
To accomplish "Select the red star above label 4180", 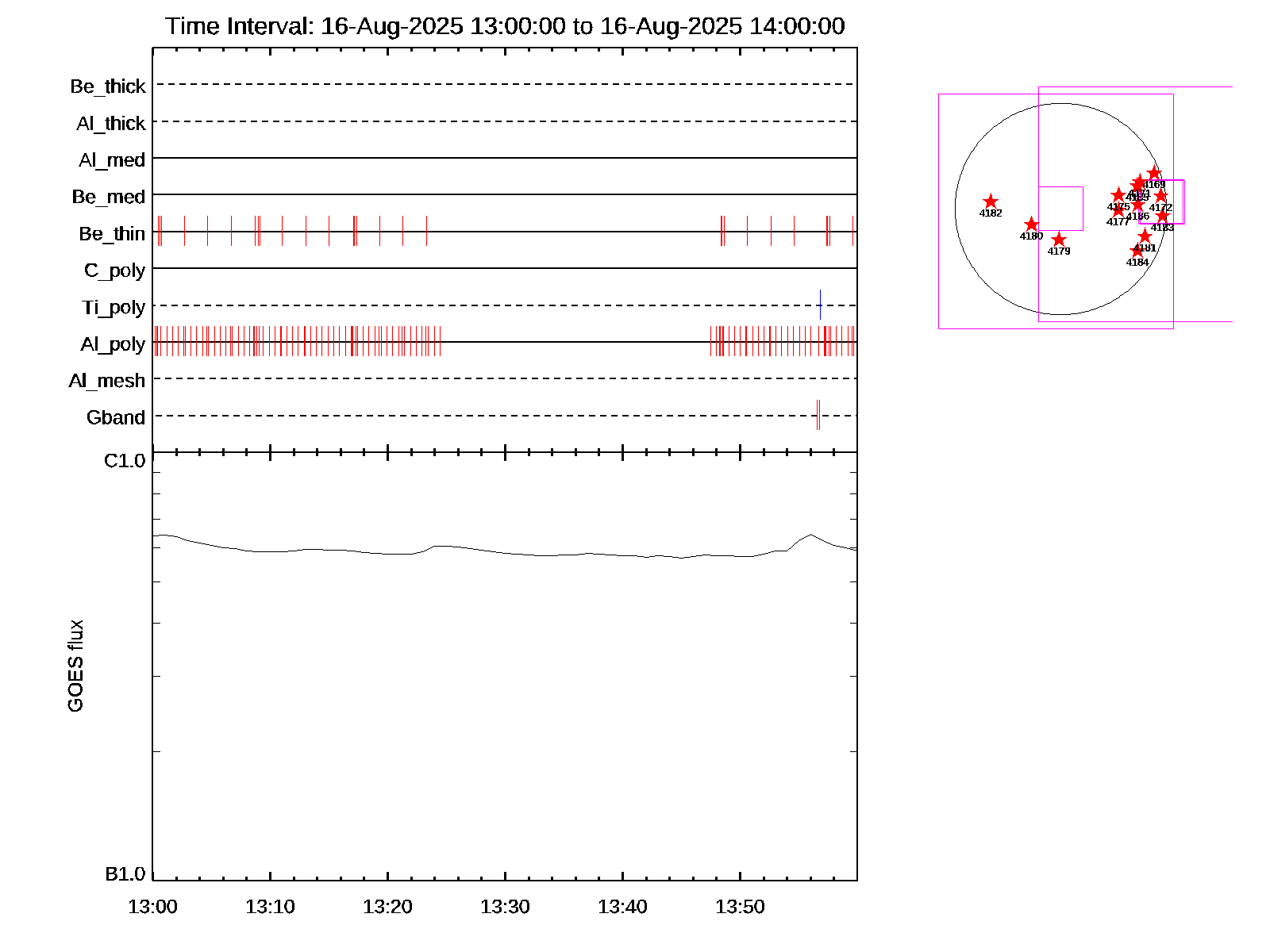I will (x=1031, y=225).
